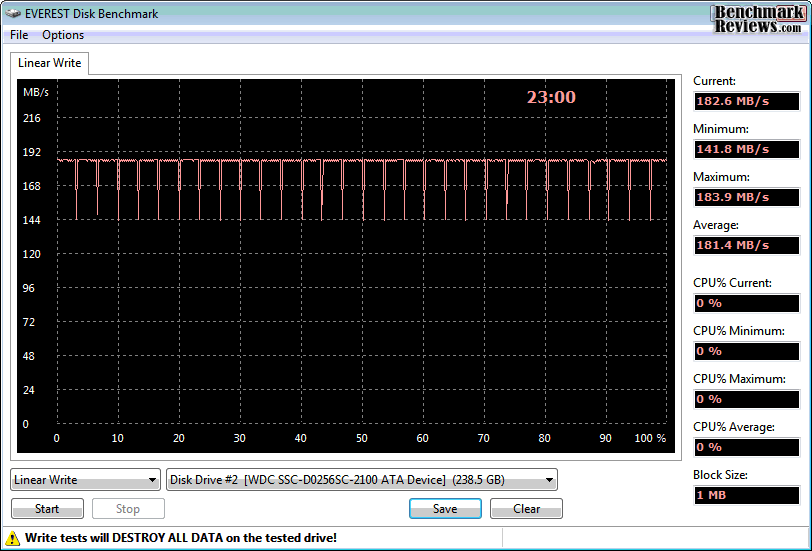812x551 pixels.
Task: Open the File menu
Action: point(19,35)
